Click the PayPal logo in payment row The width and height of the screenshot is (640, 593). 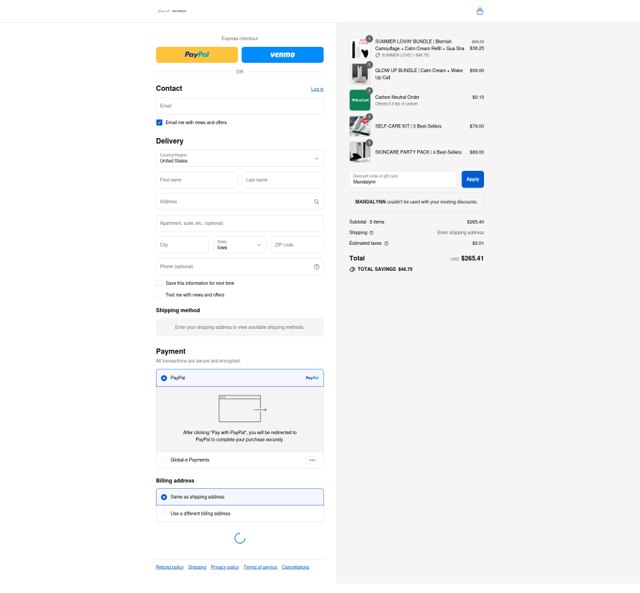click(312, 378)
